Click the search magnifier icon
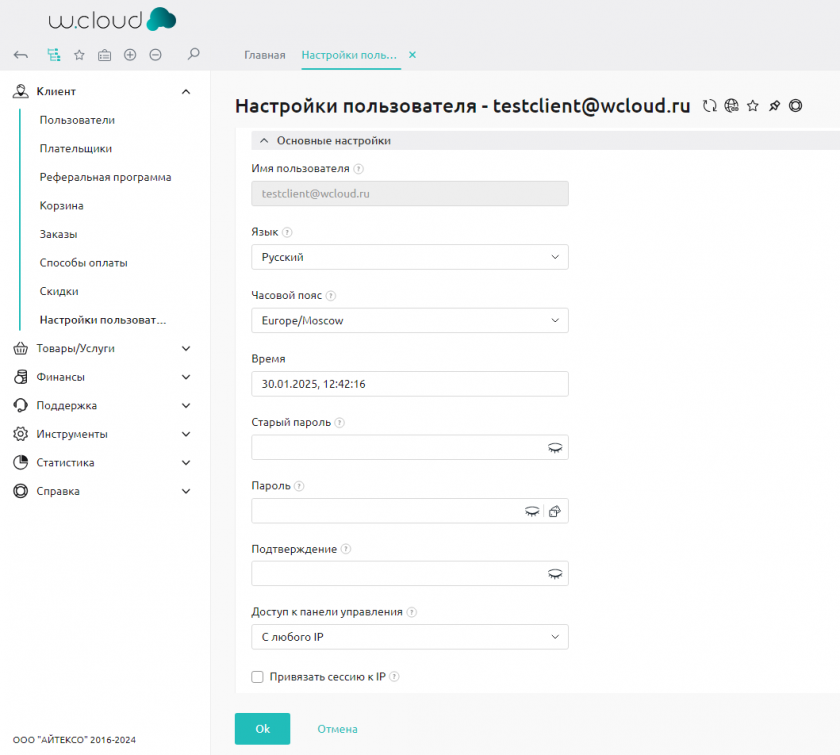 point(194,55)
